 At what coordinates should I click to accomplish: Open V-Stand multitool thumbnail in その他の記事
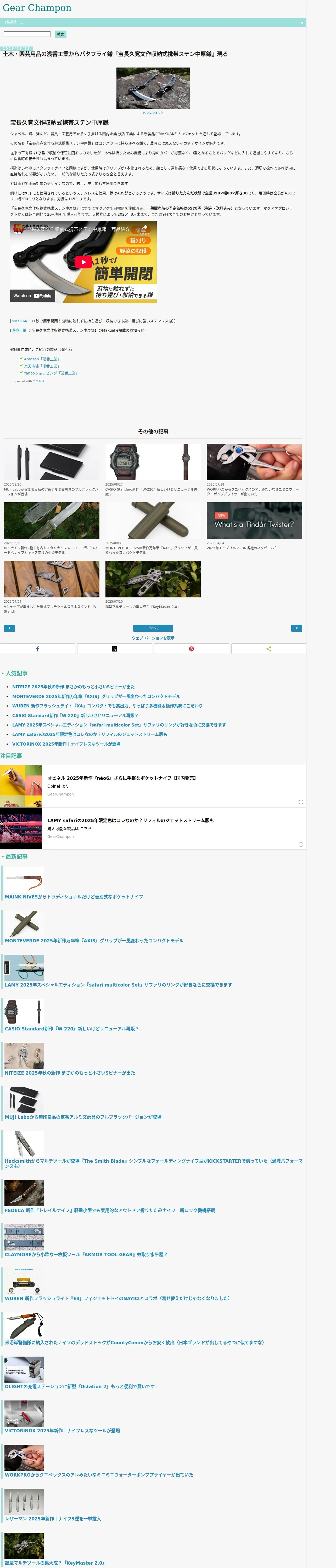(51, 579)
